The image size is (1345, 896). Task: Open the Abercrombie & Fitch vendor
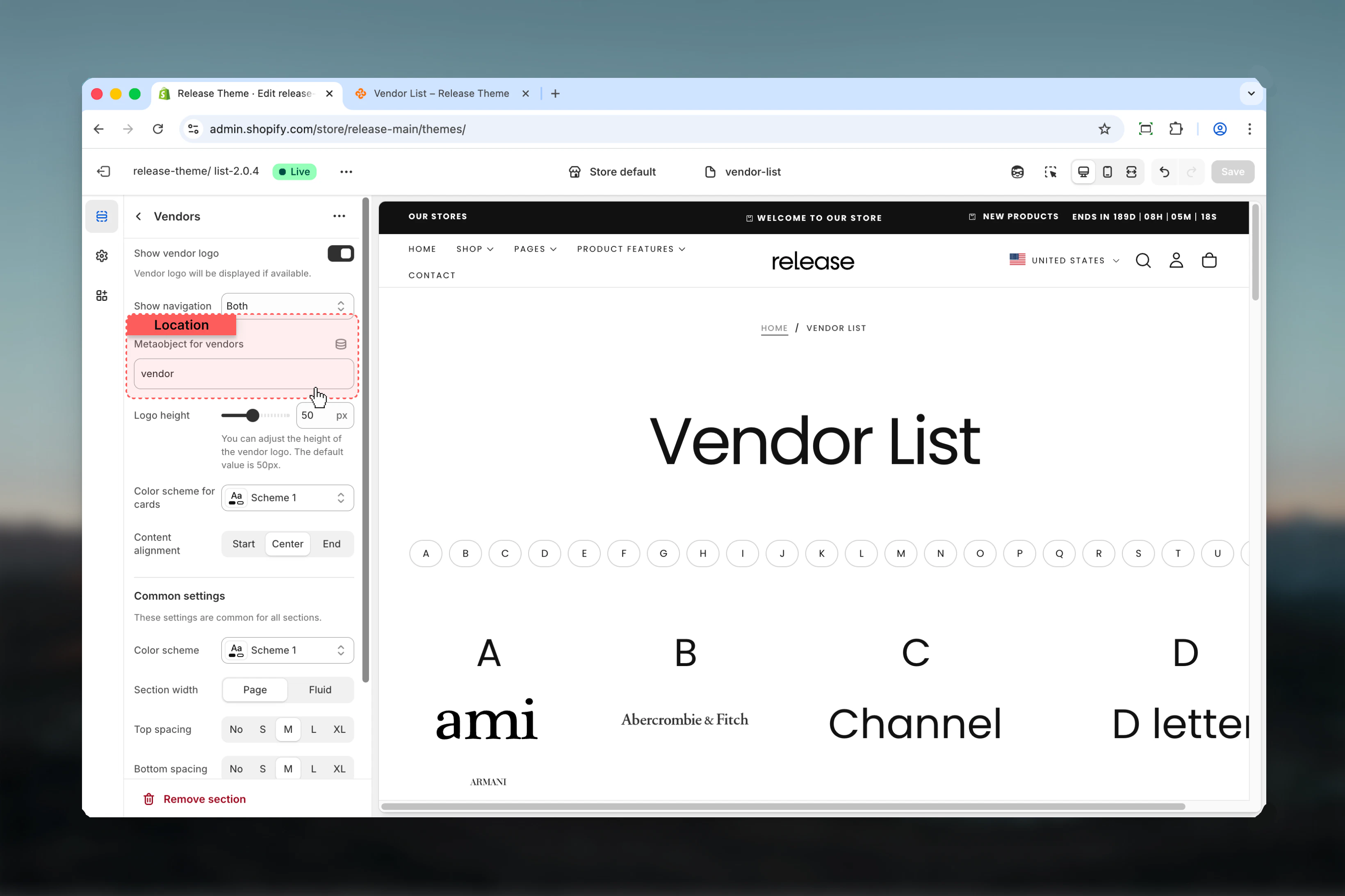tap(685, 719)
